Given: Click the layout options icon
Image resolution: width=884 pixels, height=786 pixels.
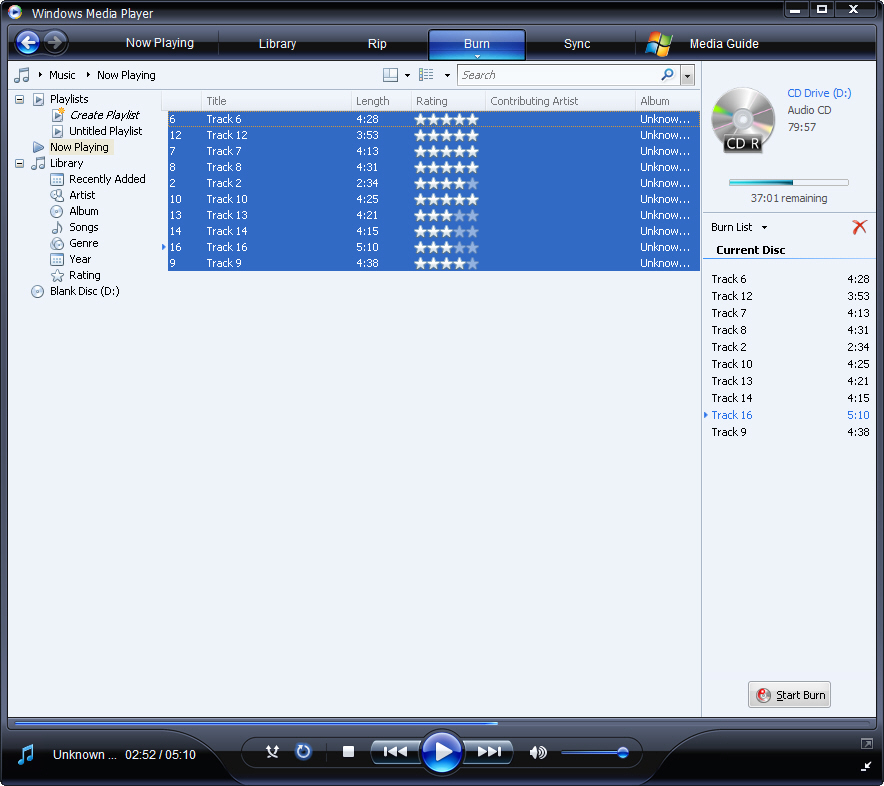Looking at the screenshot, I should tap(390, 75).
